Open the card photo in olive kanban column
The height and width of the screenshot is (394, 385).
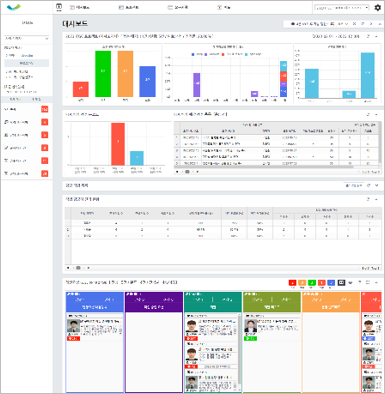[251, 326]
